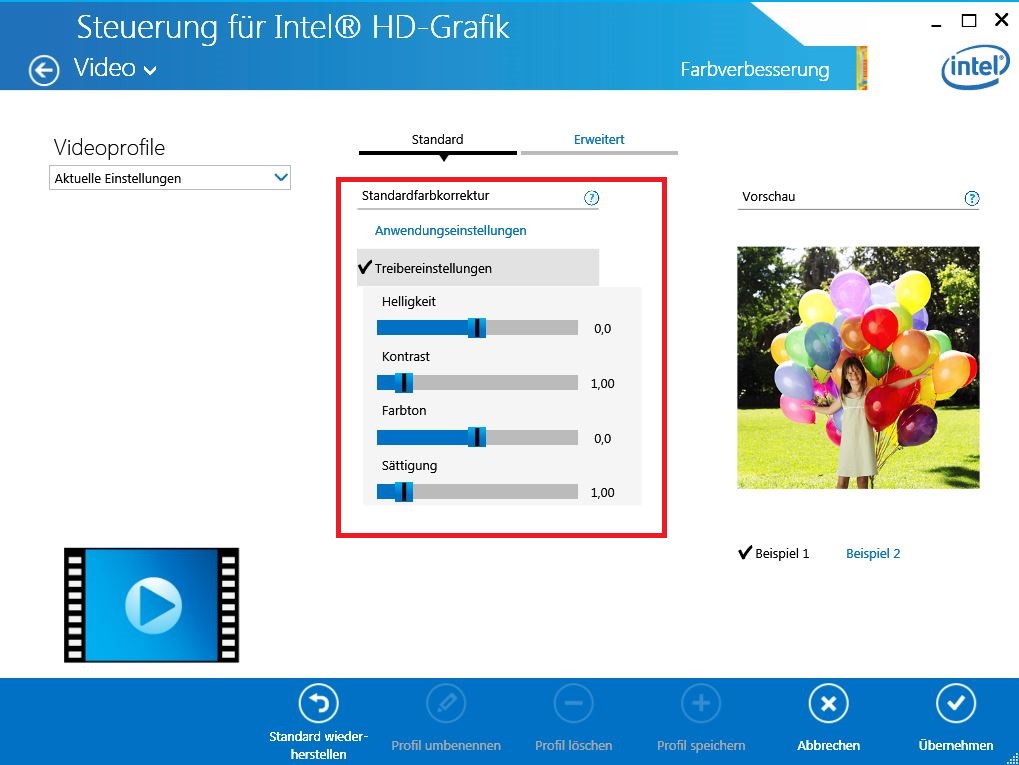Go back with the circled arrow icon
This screenshot has width=1019, height=765.
click(x=44, y=70)
